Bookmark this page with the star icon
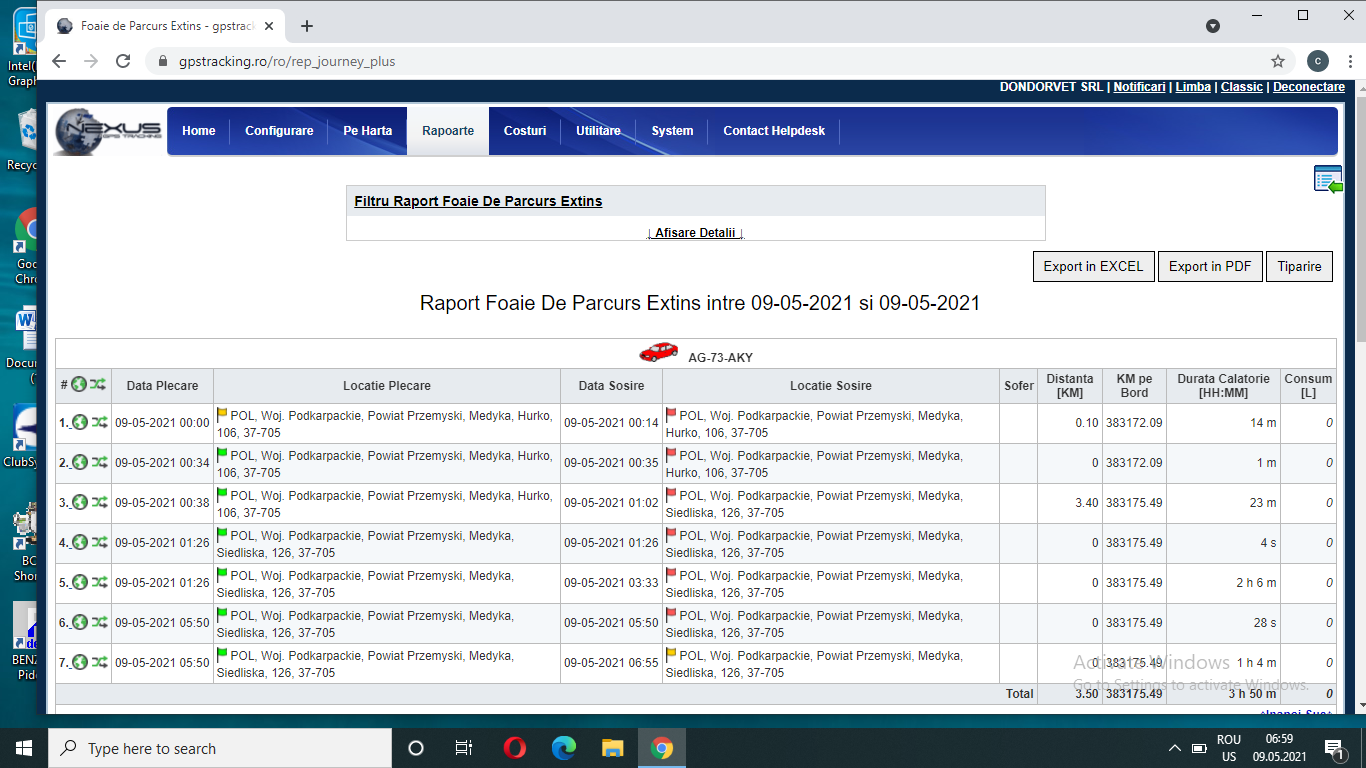Screen dimensions: 1366x768 pos(1278,61)
